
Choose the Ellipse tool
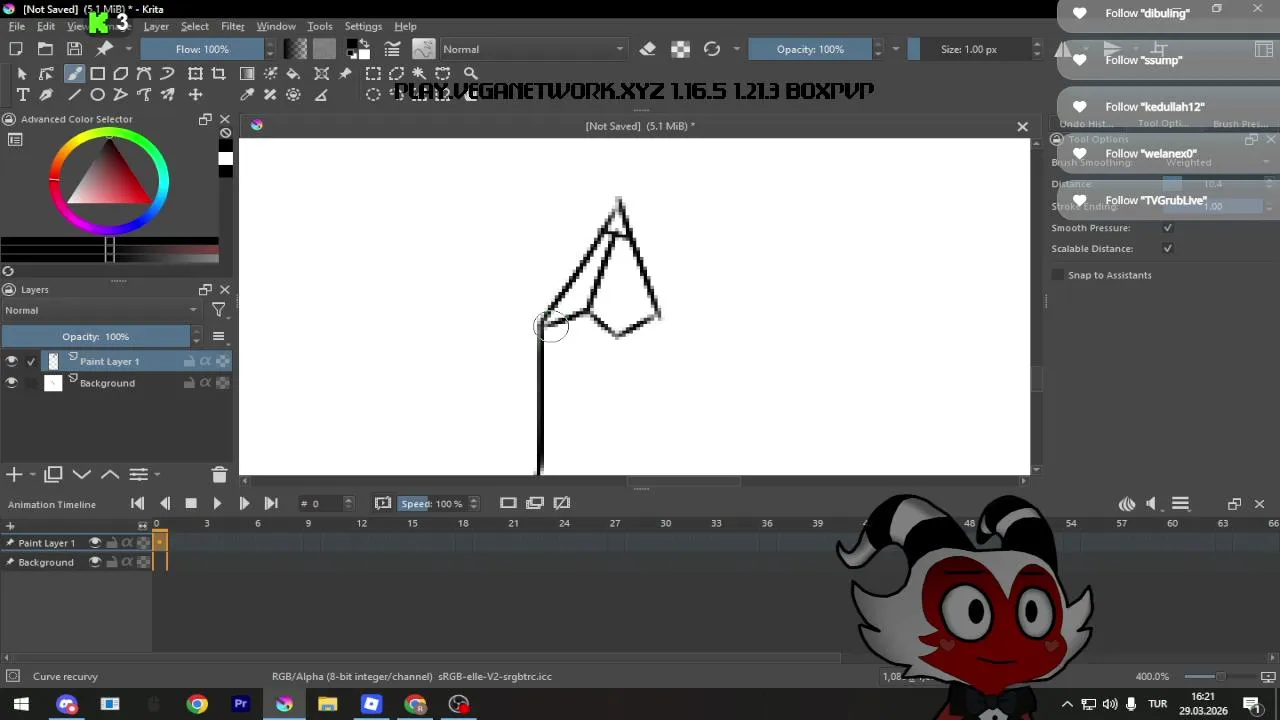pyautogui.click(x=98, y=95)
